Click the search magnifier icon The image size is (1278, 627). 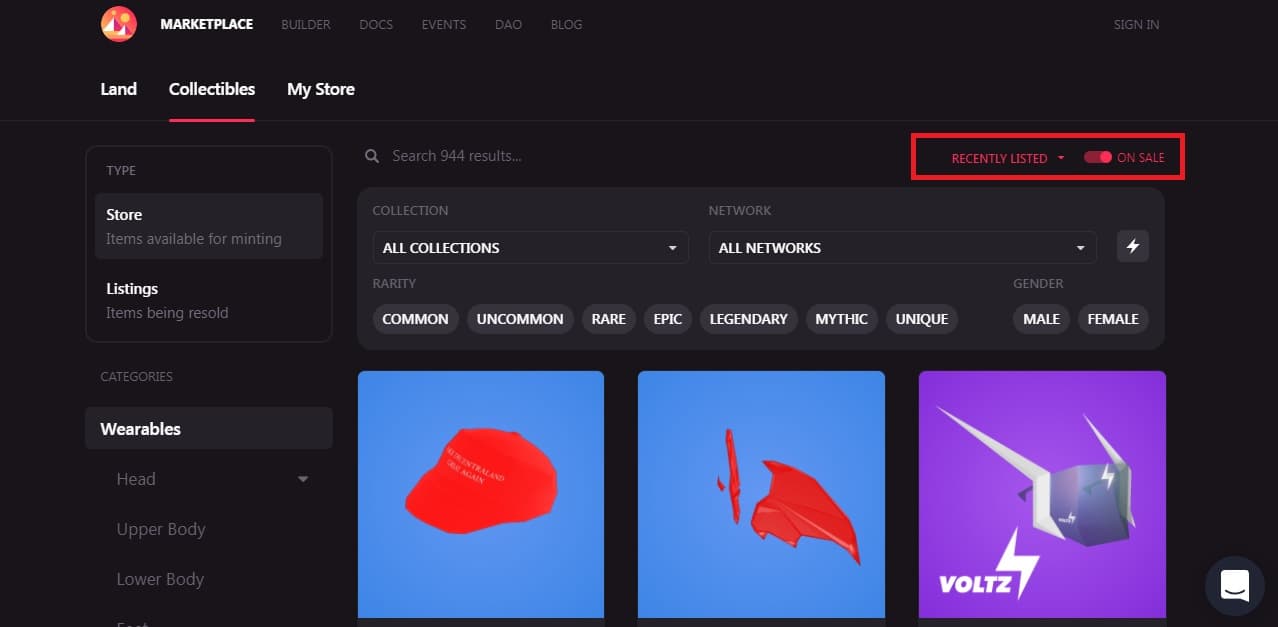pyautogui.click(x=372, y=156)
